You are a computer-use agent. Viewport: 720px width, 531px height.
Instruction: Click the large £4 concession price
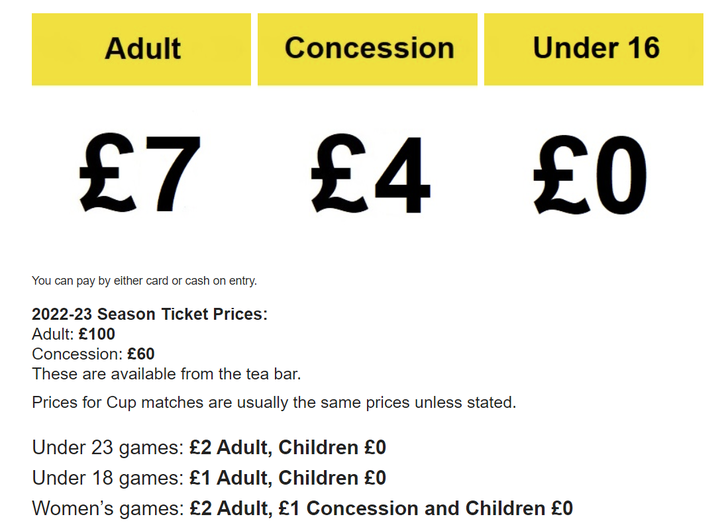369,176
